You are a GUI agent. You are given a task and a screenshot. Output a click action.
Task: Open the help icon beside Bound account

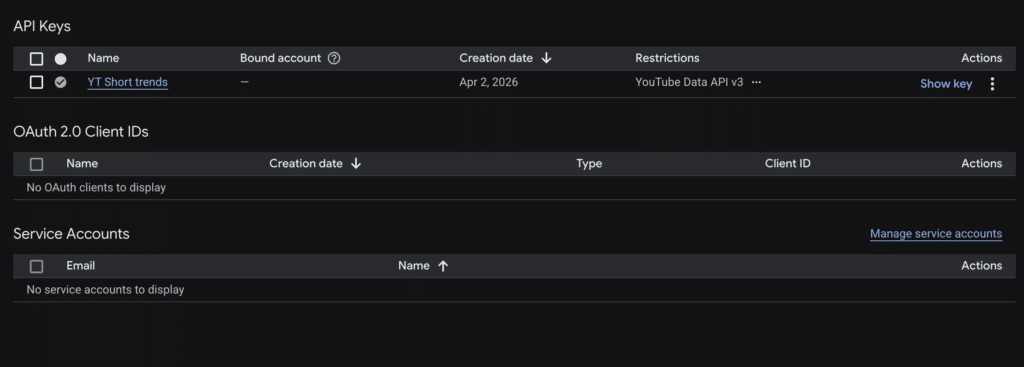(x=334, y=58)
